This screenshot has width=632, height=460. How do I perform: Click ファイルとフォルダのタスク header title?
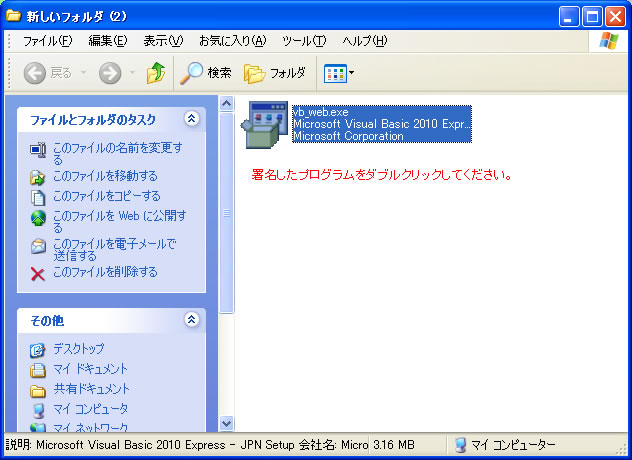[x=93, y=119]
